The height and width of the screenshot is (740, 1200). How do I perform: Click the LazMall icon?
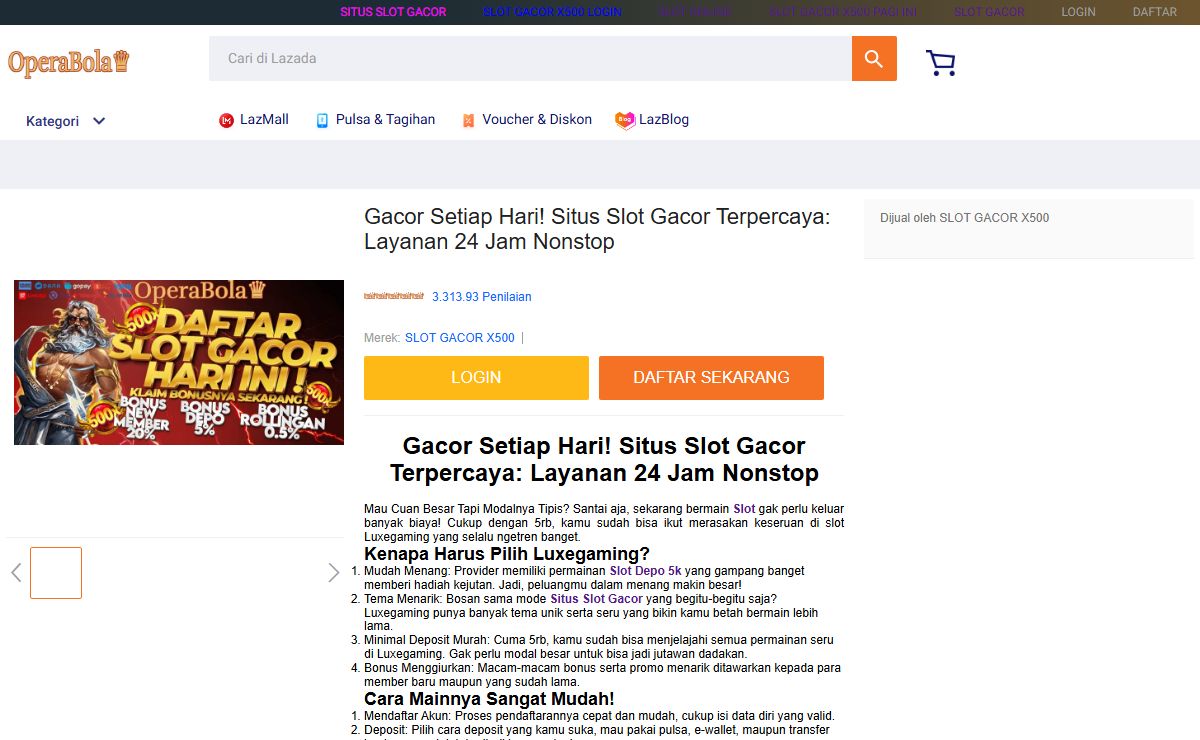pos(226,120)
